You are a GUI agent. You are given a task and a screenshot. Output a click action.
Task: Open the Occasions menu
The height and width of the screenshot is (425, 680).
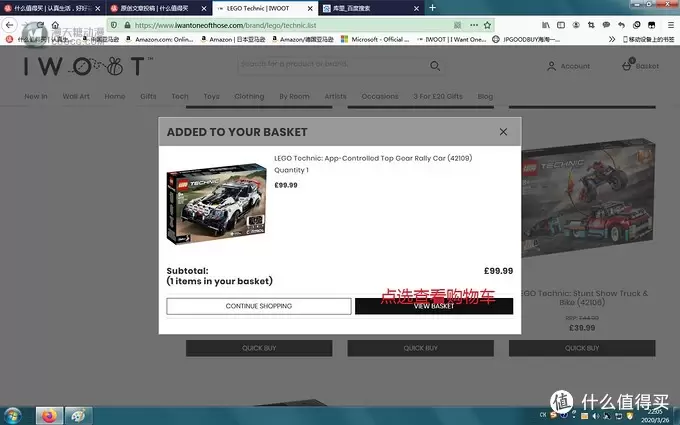(x=380, y=96)
